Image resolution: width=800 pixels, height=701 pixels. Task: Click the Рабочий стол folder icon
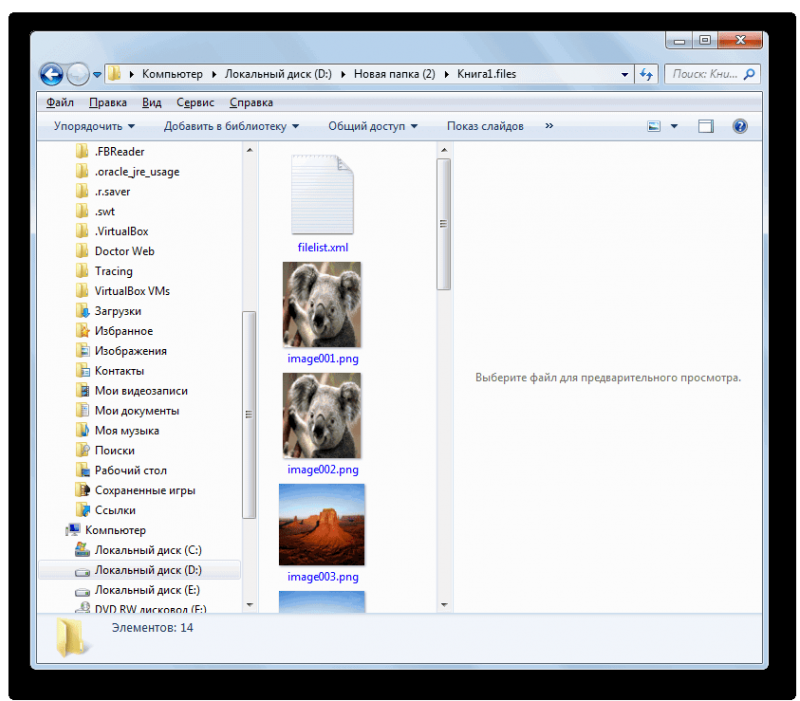(82, 470)
